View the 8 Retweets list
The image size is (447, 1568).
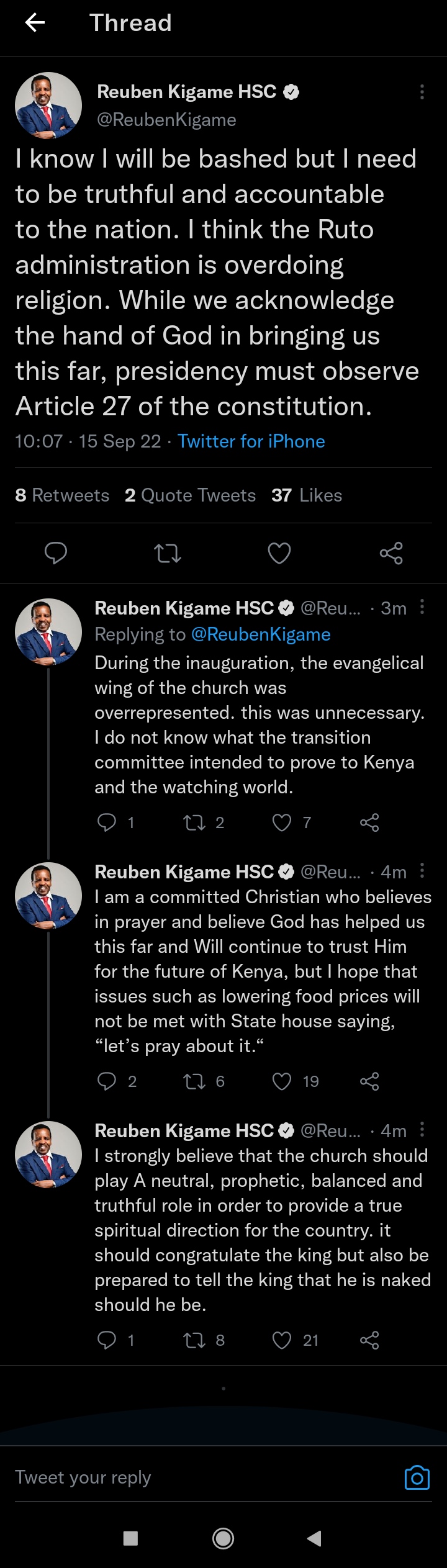click(x=62, y=495)
